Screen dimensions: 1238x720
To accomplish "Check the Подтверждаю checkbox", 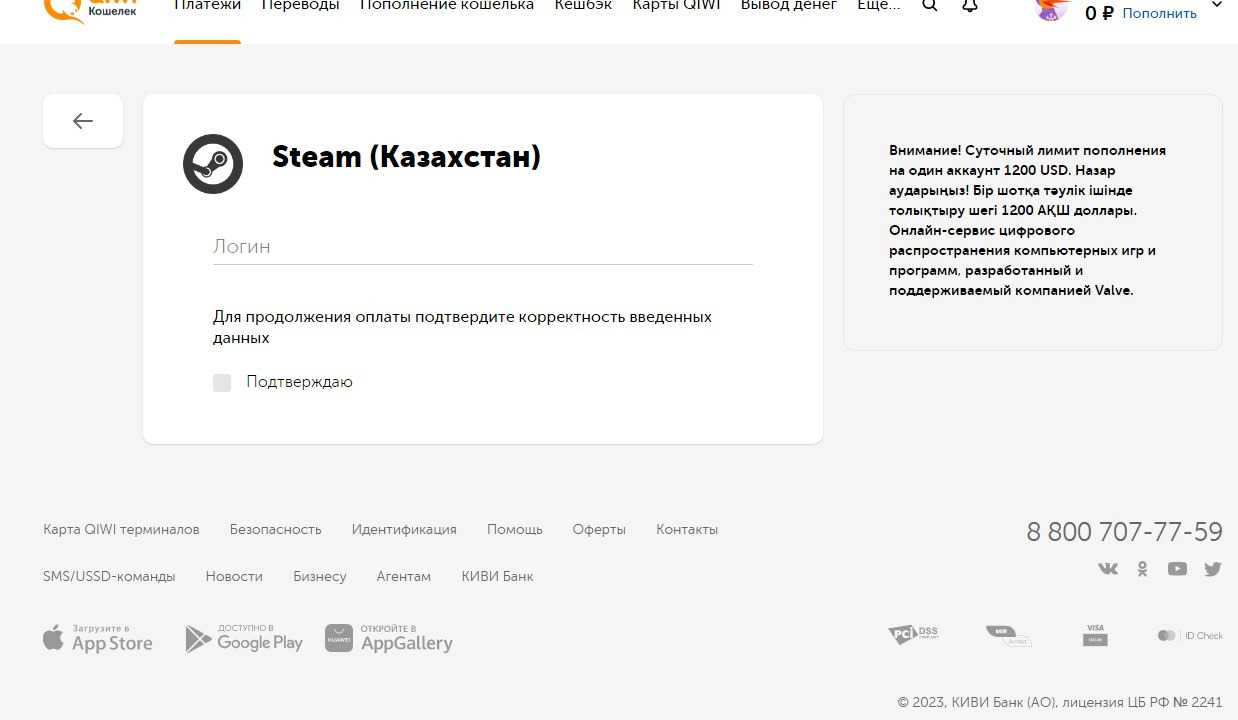I will 222,383.
